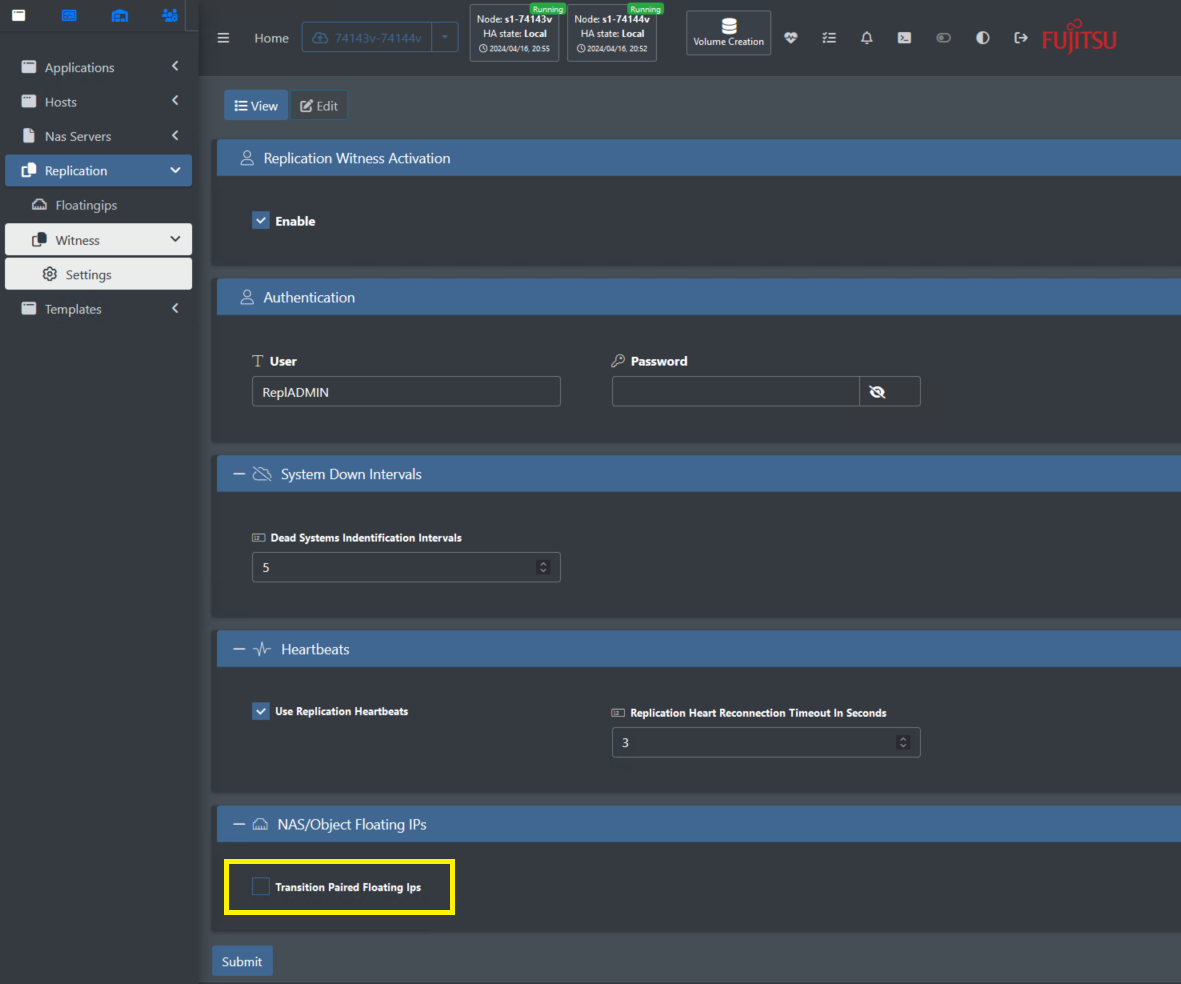Open node s1-74143v status card
This screenshot has height=984, width=1181.
(514, 33)
